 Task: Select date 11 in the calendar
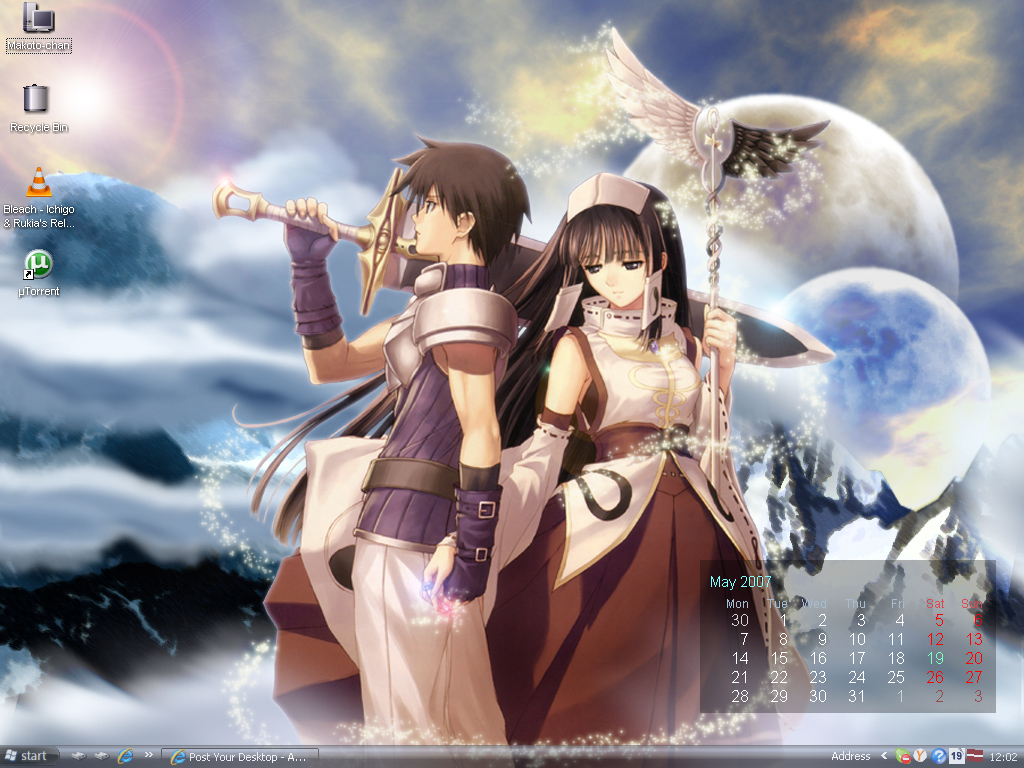pos(896,639)
